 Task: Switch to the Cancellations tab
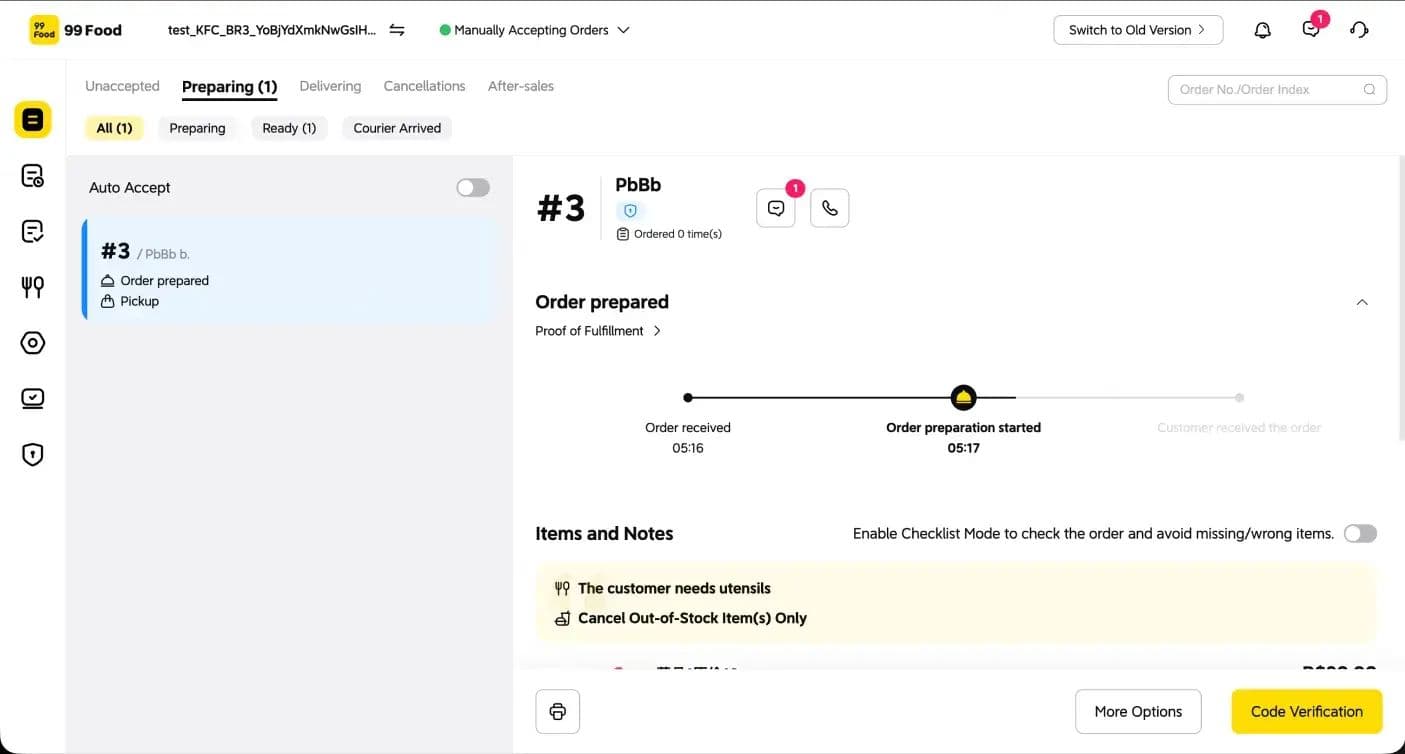click(x=424, y=86)
